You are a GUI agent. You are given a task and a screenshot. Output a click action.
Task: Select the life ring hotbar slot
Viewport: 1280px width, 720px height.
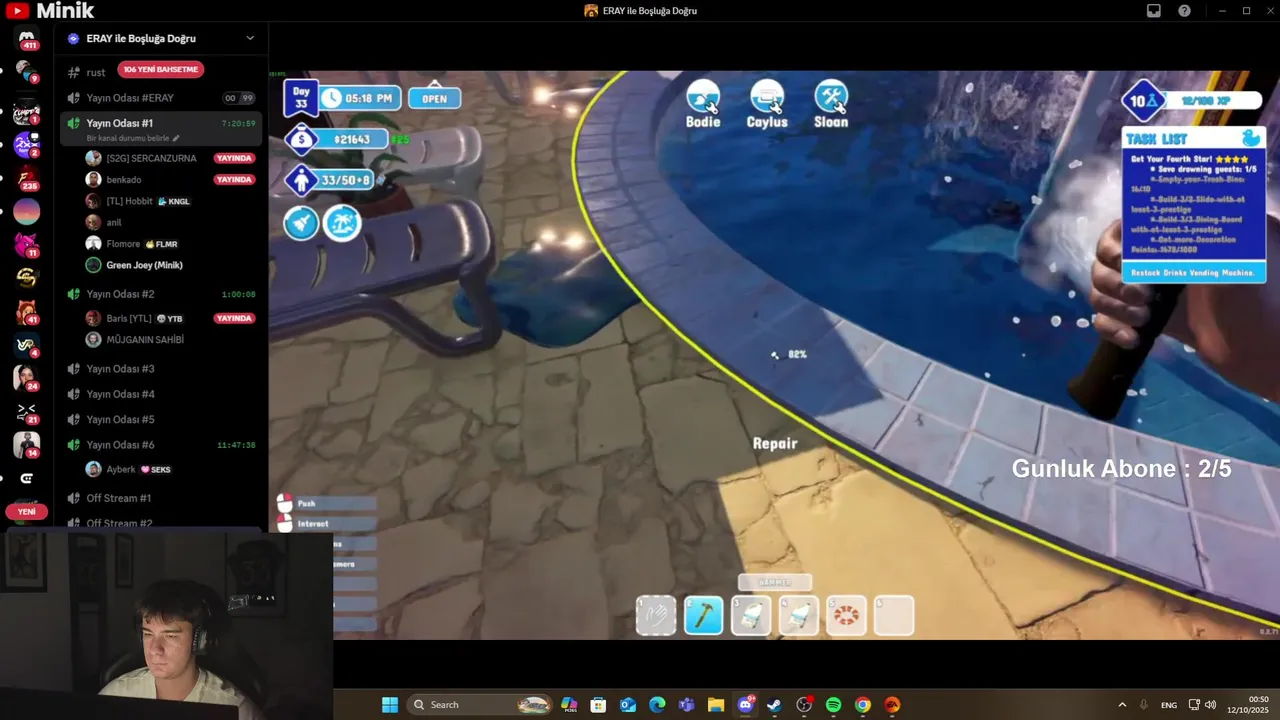click(847, 616)
